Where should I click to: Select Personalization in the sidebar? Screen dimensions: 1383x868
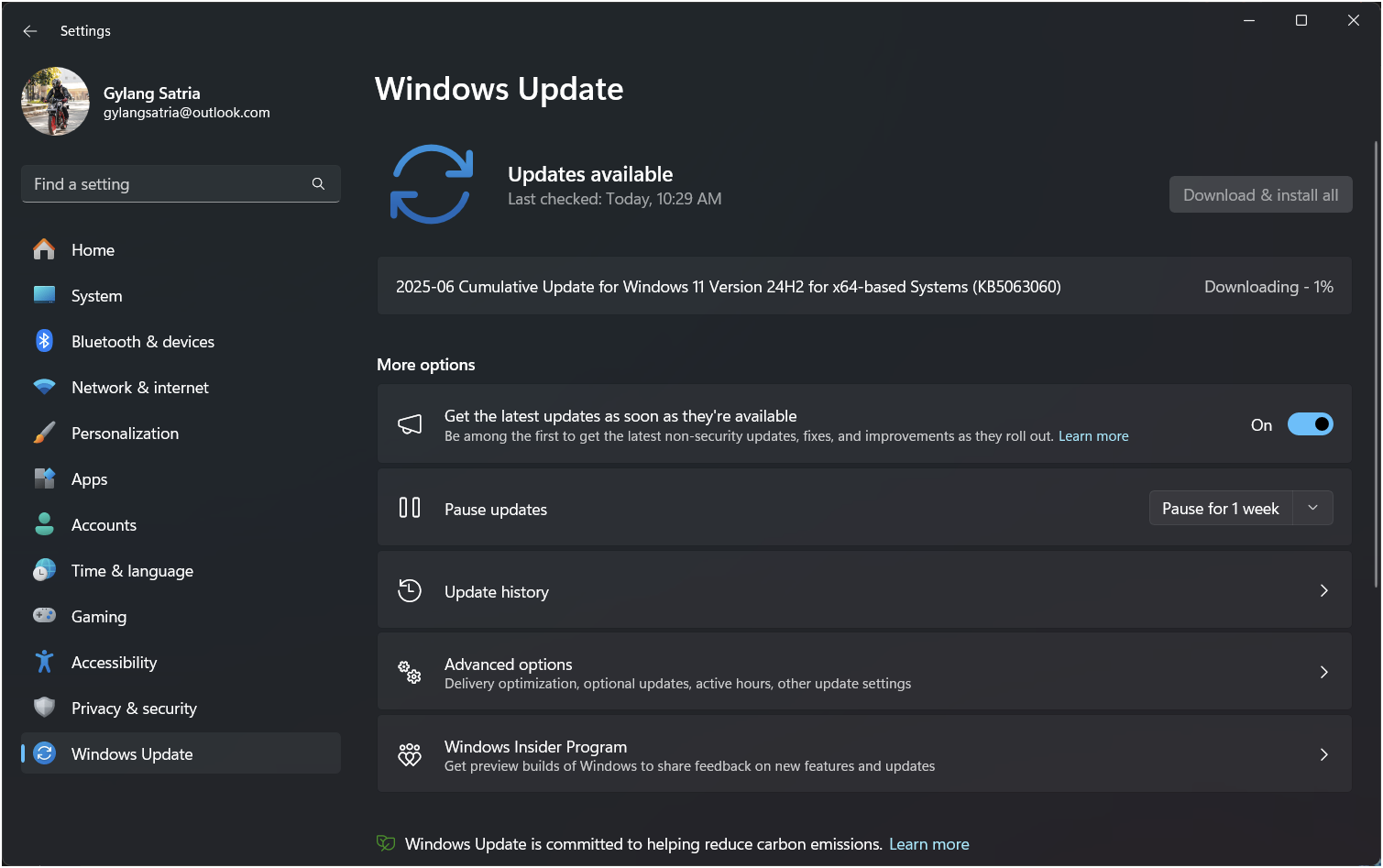(181, 434)
